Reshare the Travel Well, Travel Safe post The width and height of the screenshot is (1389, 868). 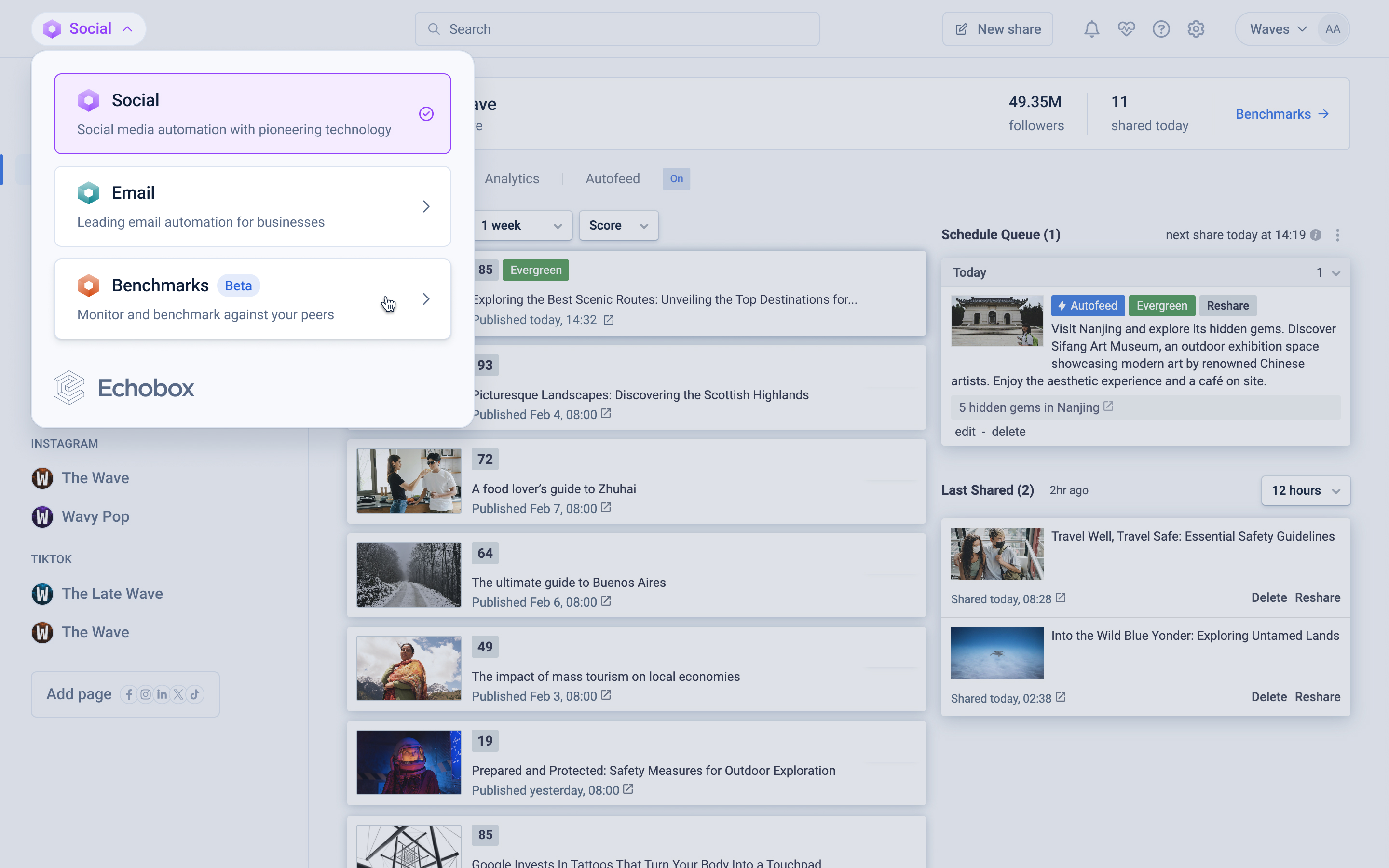point(1317,597)
